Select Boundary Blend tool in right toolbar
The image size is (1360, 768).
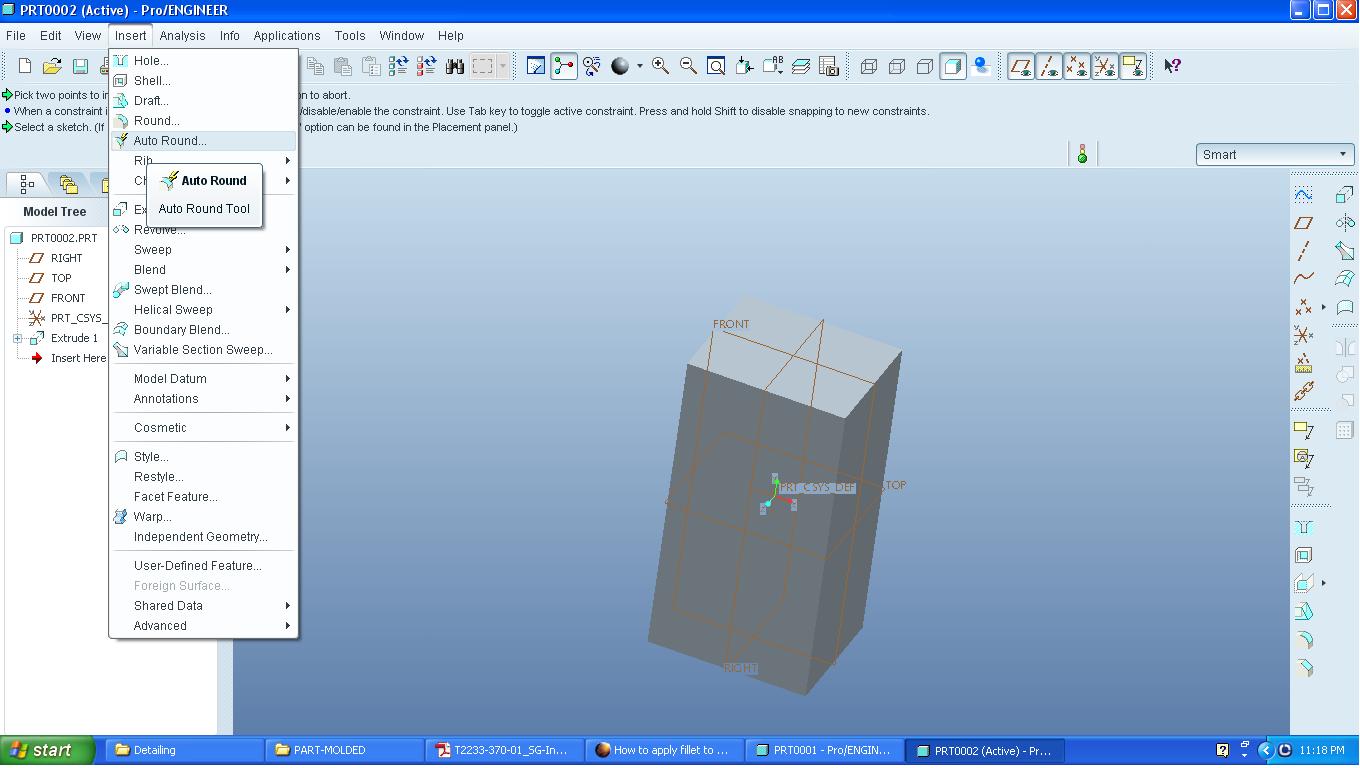[1344, 278]
